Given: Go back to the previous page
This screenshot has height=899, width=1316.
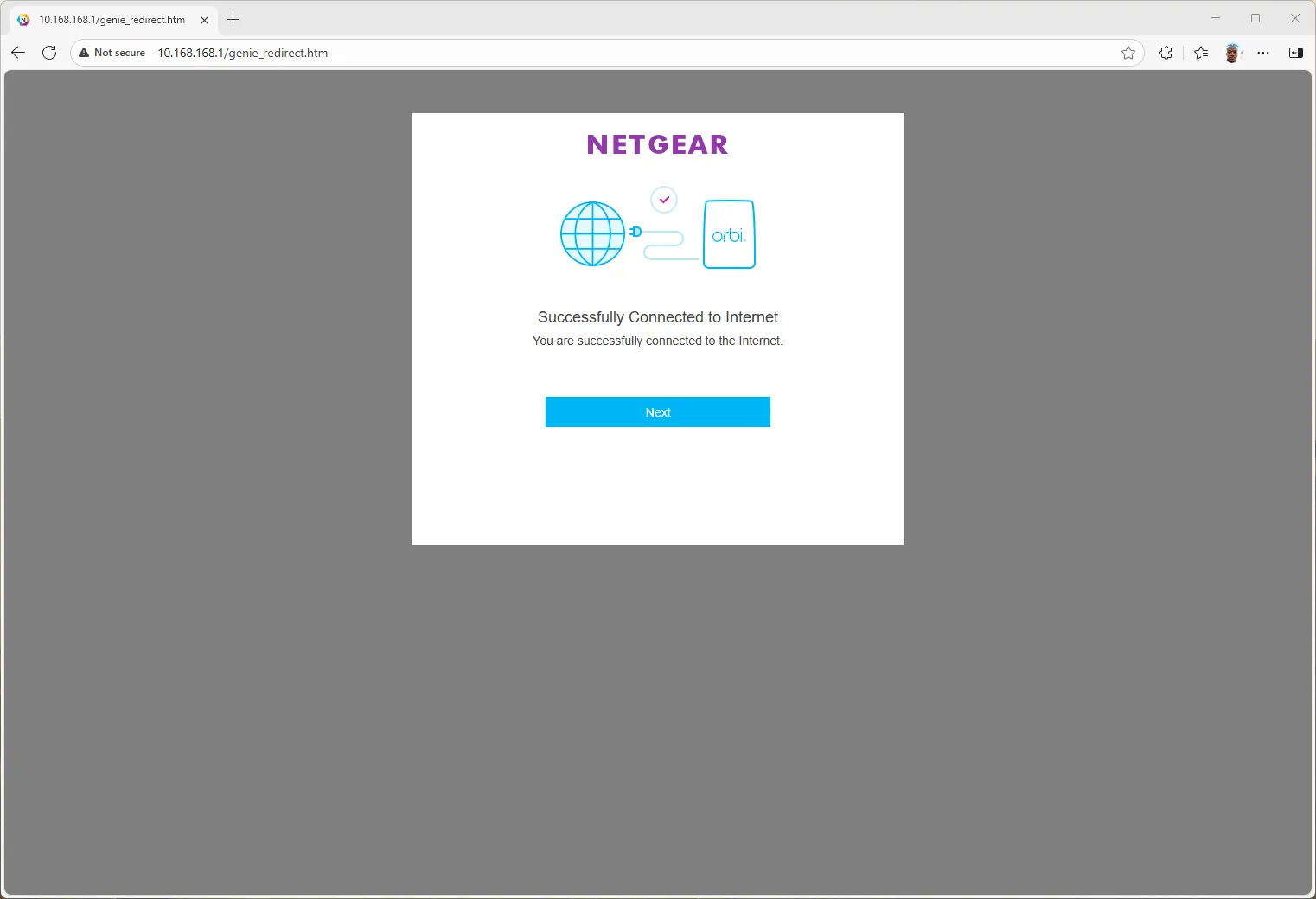Looking at the screenshot, I should click(x=18, y=53).
